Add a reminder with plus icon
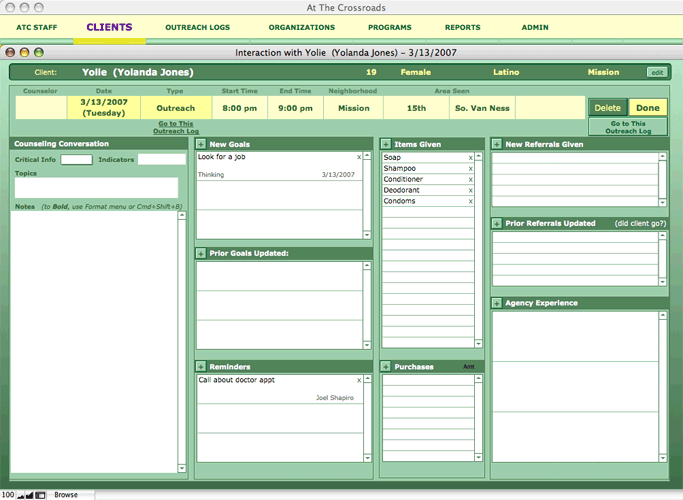 pos(201,366)
